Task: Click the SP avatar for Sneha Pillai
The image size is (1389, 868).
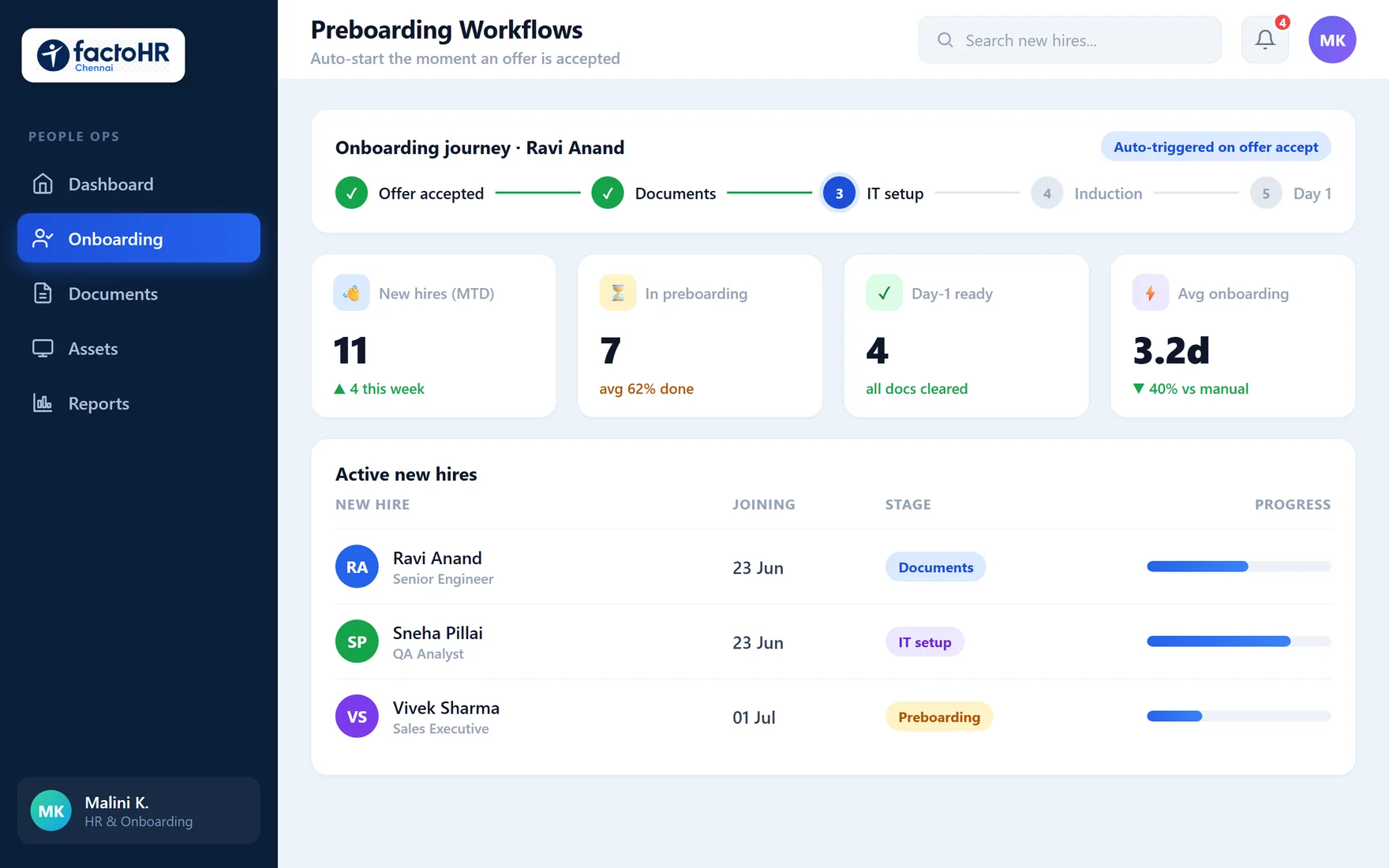Action: (357, 642)
